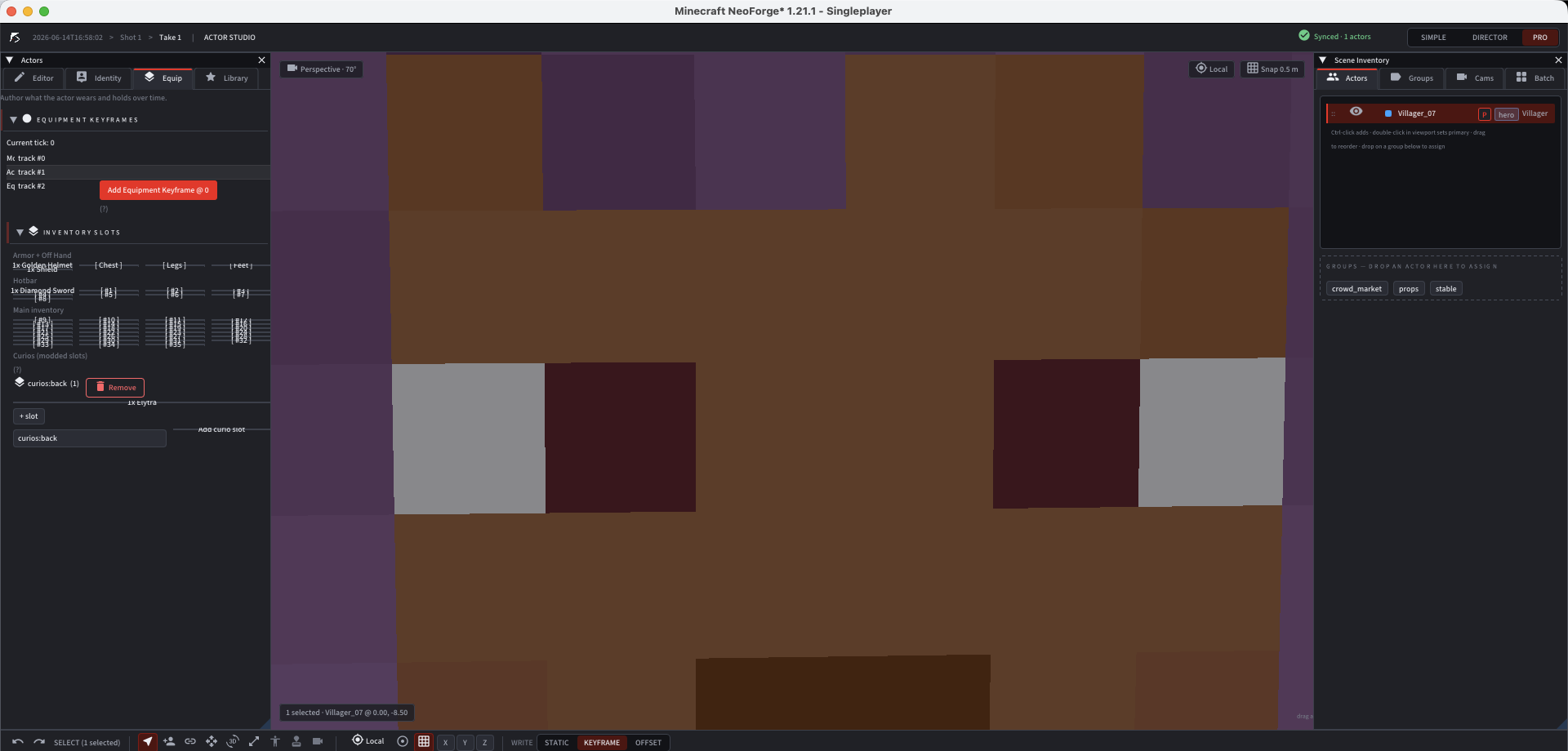Switch to SIMPLE mode
This screenshot has height=751, width=1568.
[x=1433, y=38]
